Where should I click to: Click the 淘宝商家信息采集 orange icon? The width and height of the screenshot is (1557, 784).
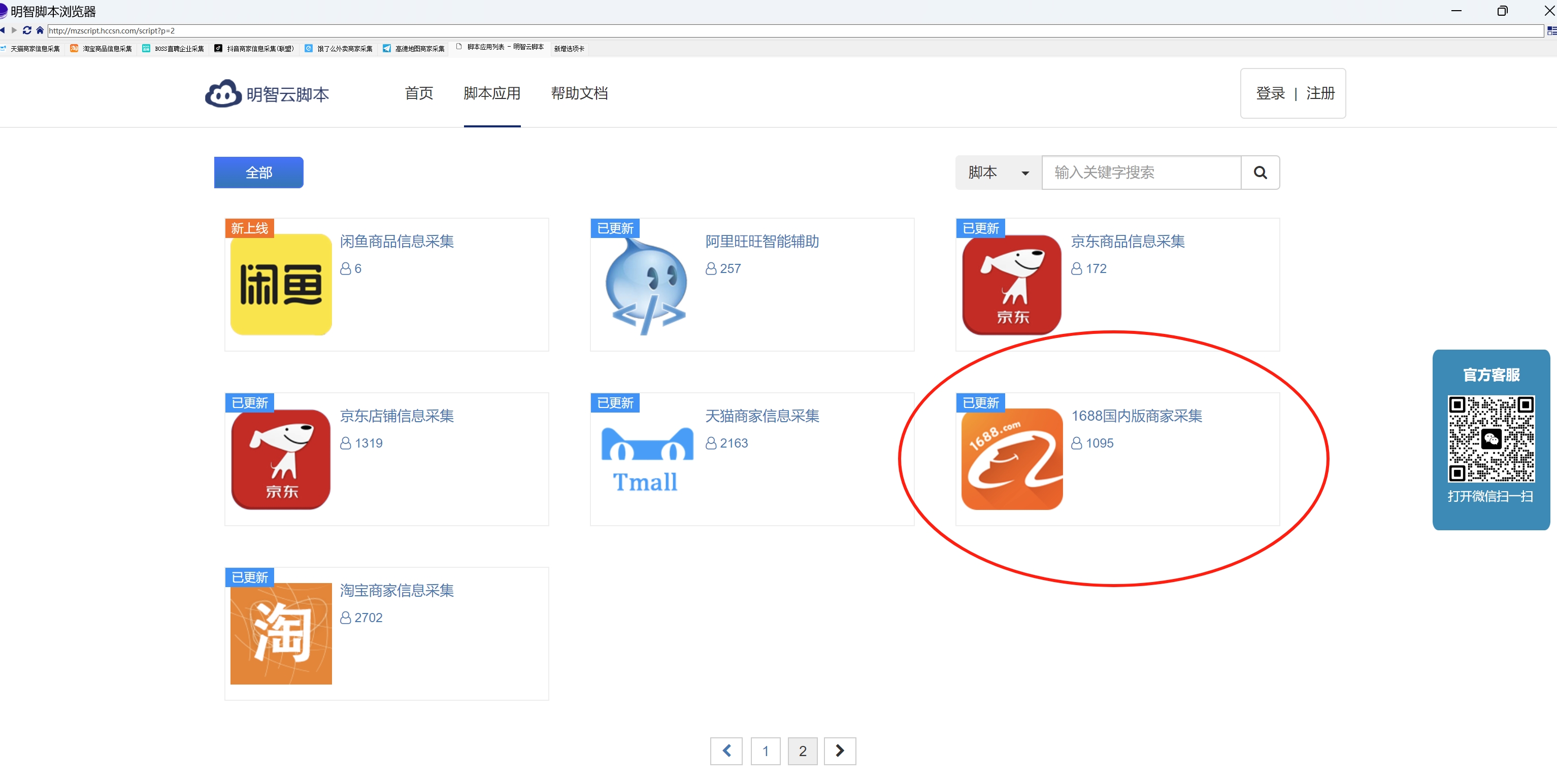click(x=281, y=633)
